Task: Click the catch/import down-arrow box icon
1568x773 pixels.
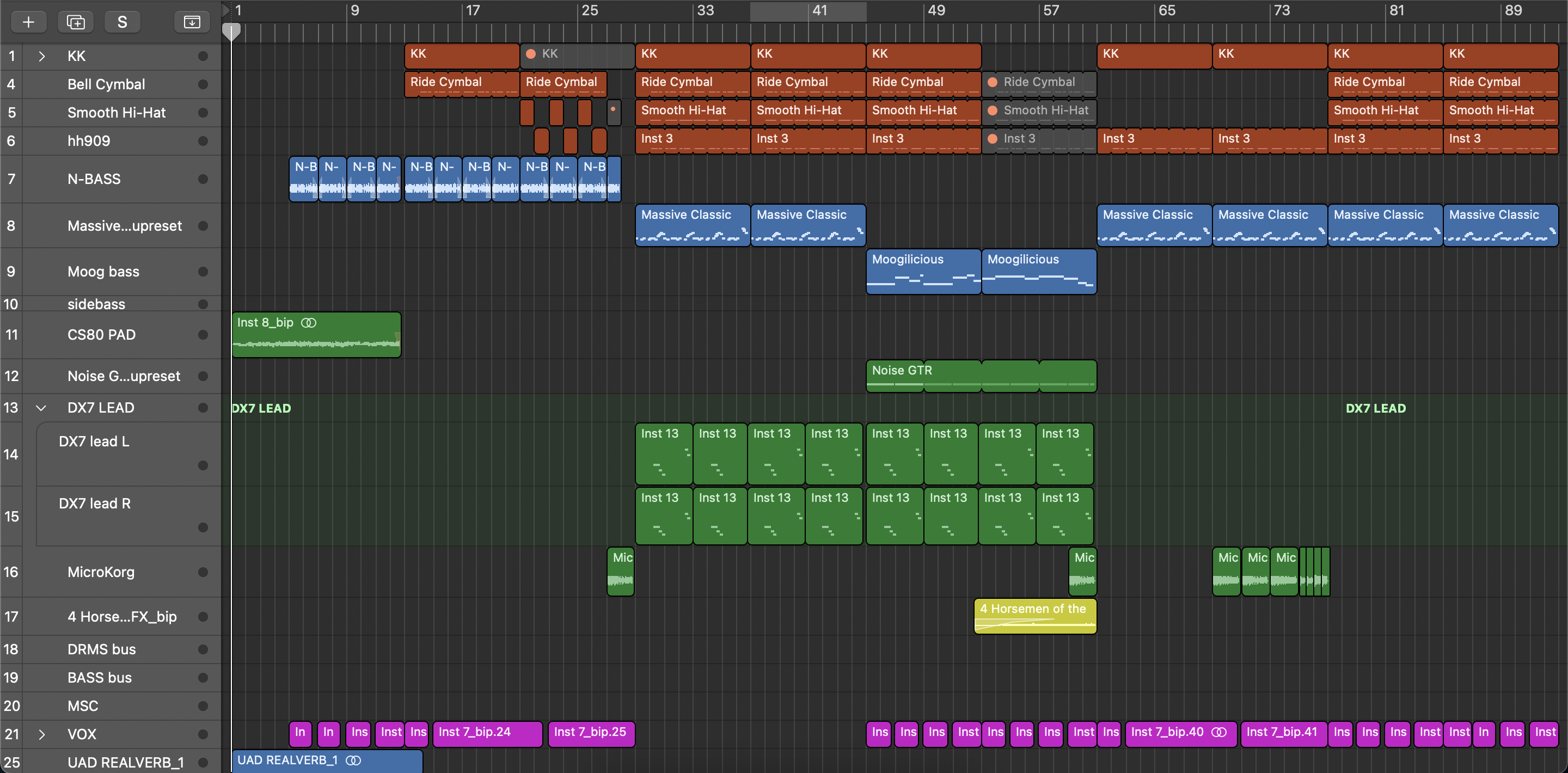Action: pyautogui.click(x=192, y=22)
